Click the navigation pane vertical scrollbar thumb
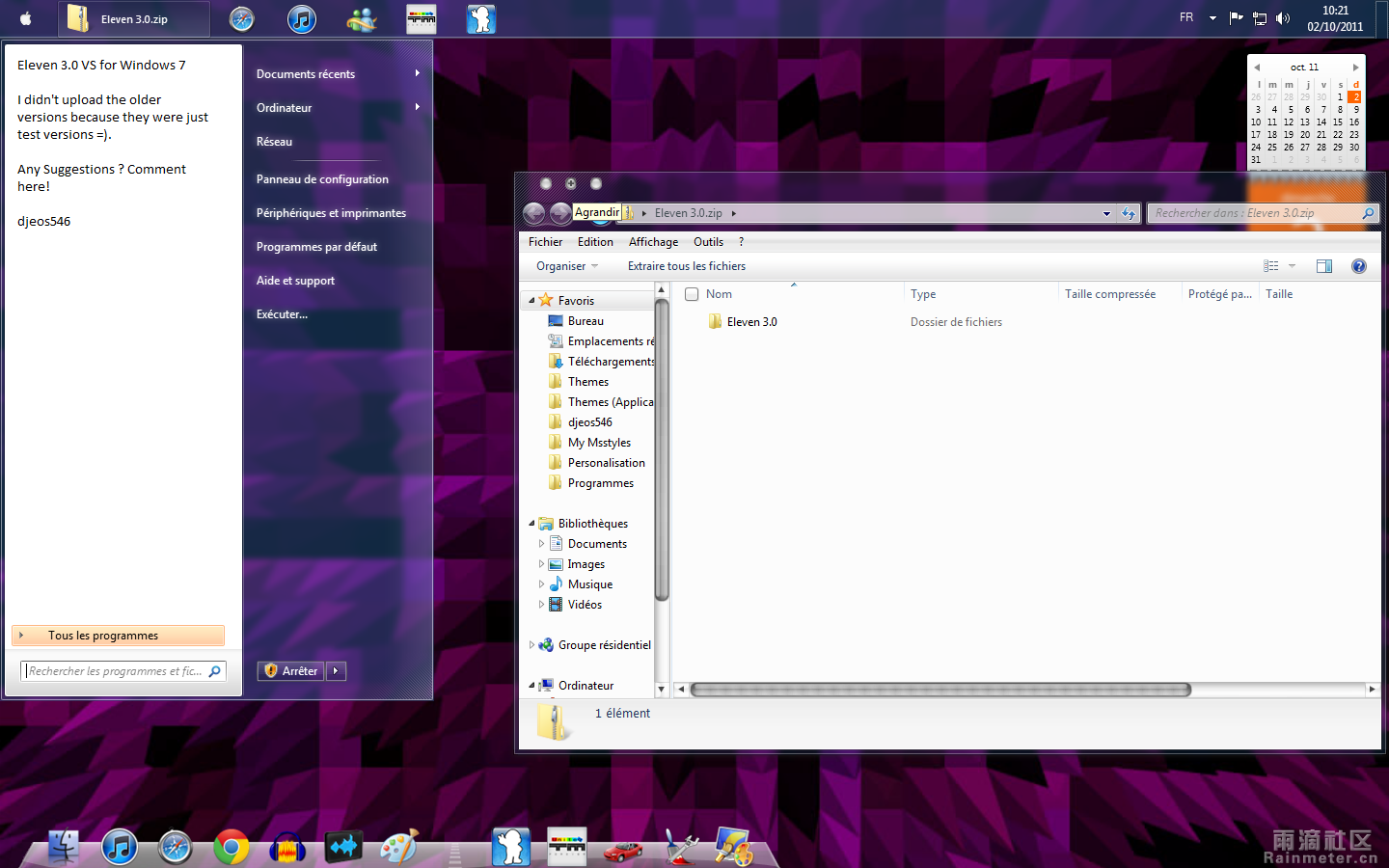This screenshot has width=1389, height=868. point(662,449)
